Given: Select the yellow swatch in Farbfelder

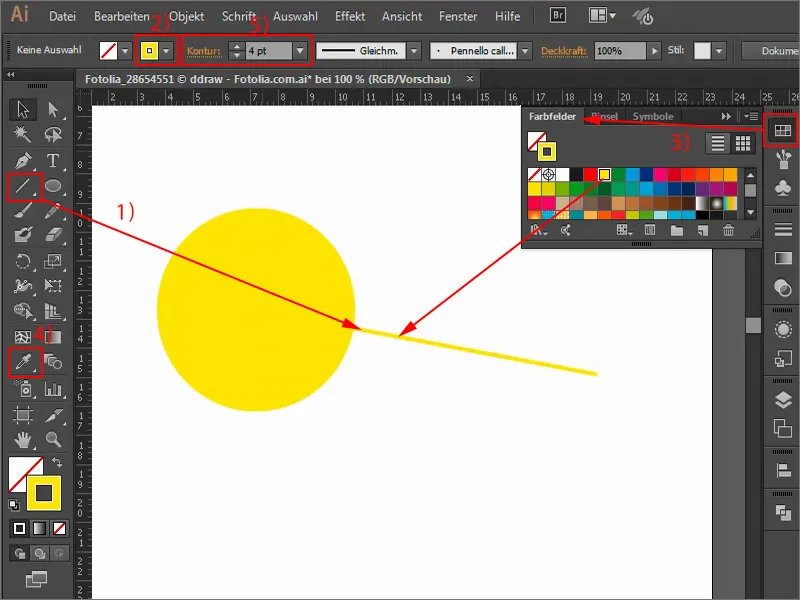Looking at the screenshot, I should point(604,174).
